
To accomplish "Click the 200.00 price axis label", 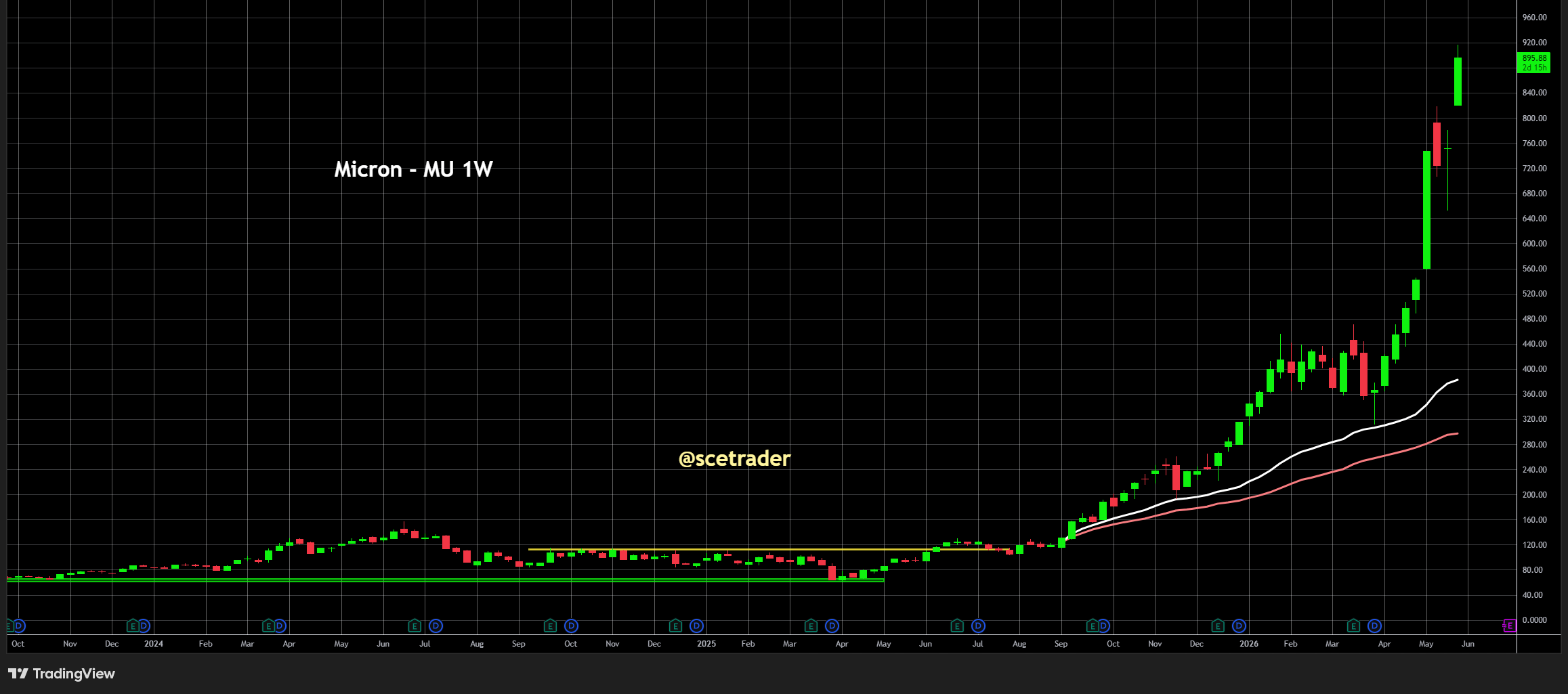I will click(x=1534, y=495).
